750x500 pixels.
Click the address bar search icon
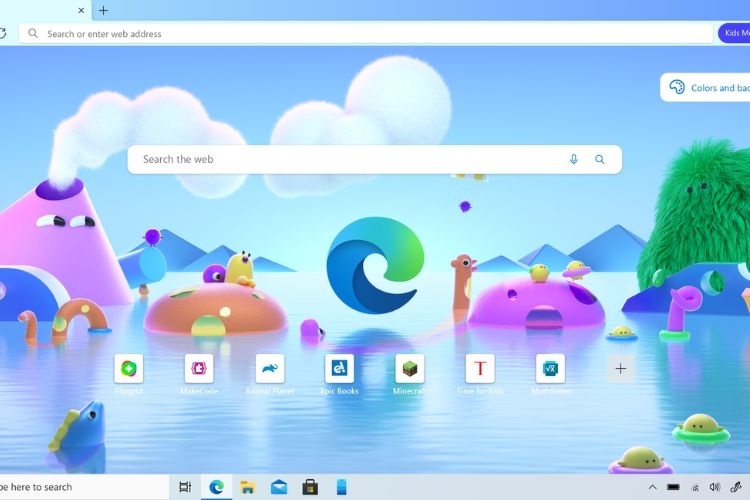(33, 33)
